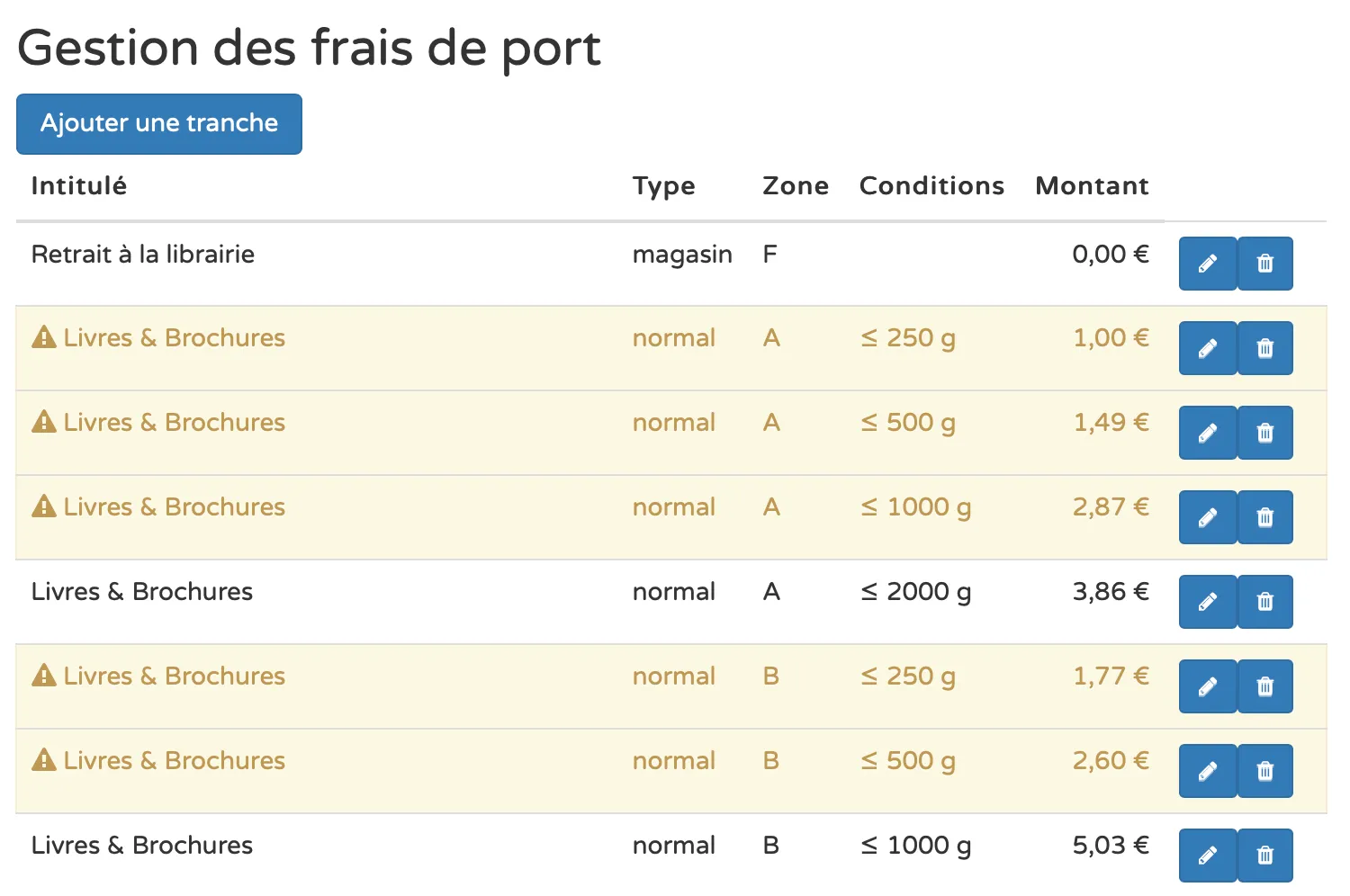
Task: Delete the 1,77 € zone B tranche
Action: coord(1264,686)
